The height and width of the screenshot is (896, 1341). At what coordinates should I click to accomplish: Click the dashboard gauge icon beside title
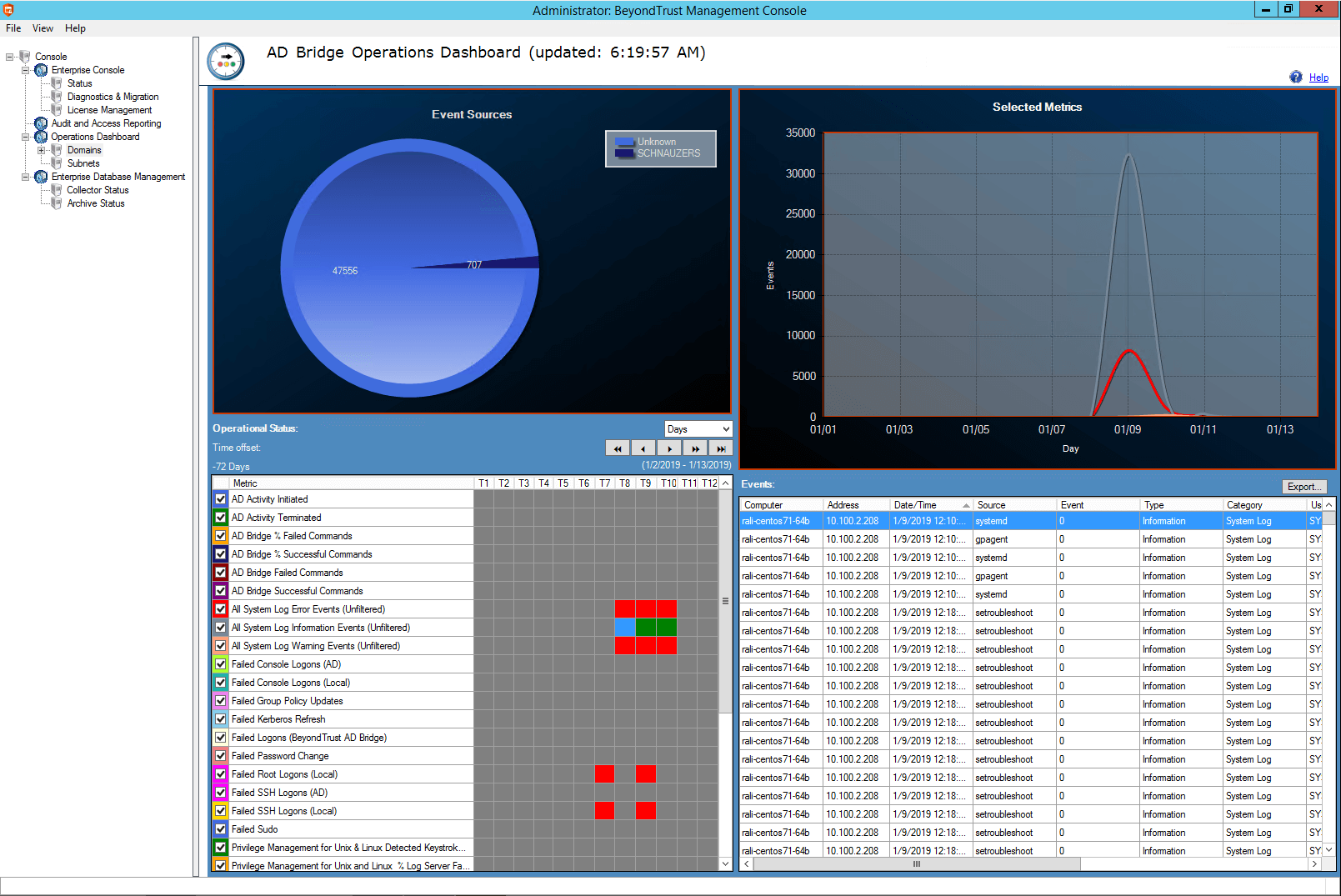click(x=226, y=62)
